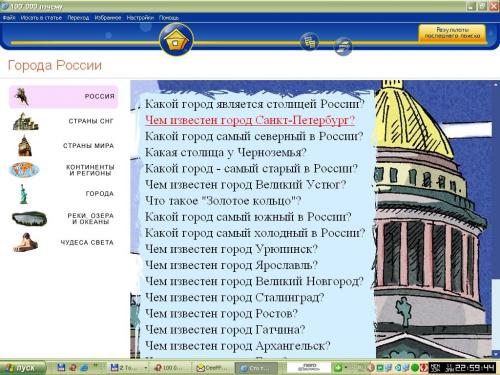Image resolution: width=500 pixels, height=375 pixels.
Task: Select the Россия horseman icon in the sidebar
Action: tap(22, 97)
